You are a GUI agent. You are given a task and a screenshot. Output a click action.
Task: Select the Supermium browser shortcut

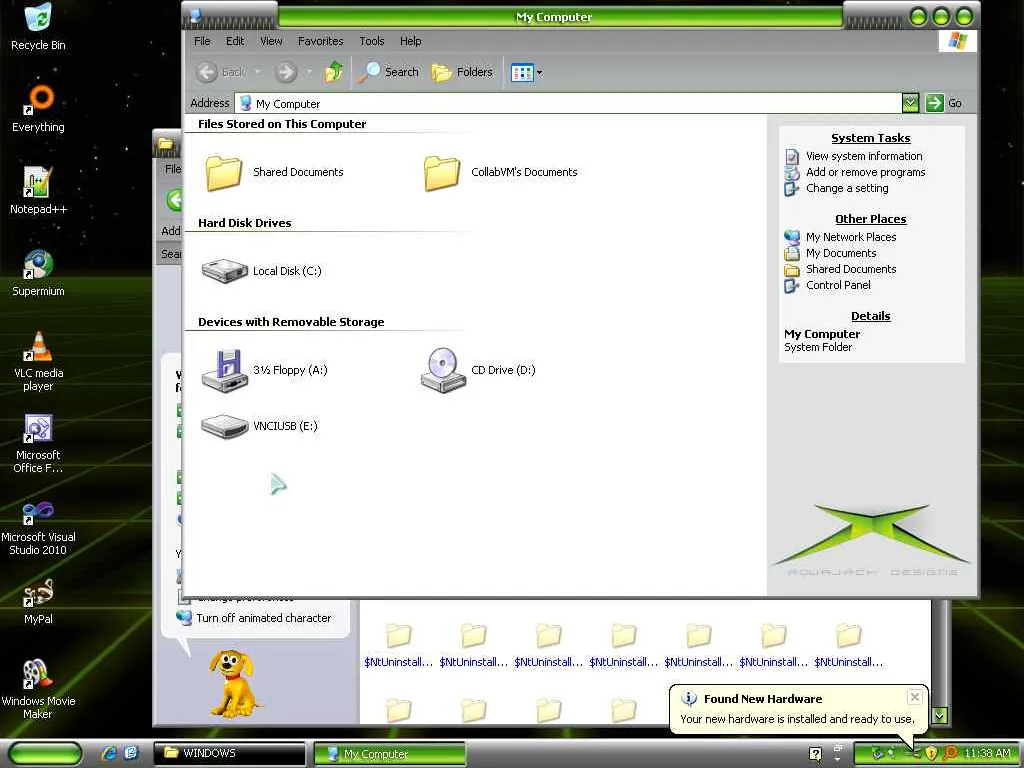click(38, 273)
